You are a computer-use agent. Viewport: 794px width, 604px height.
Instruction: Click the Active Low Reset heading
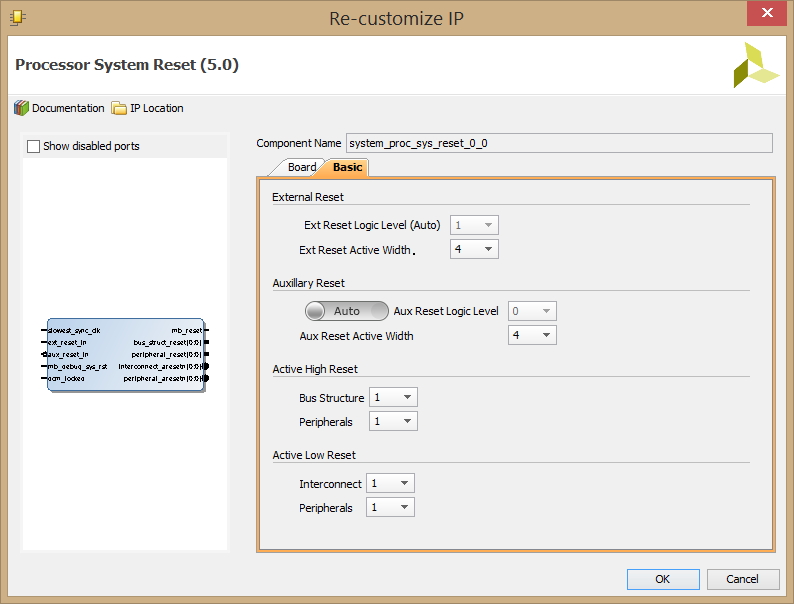pos(314,455)
